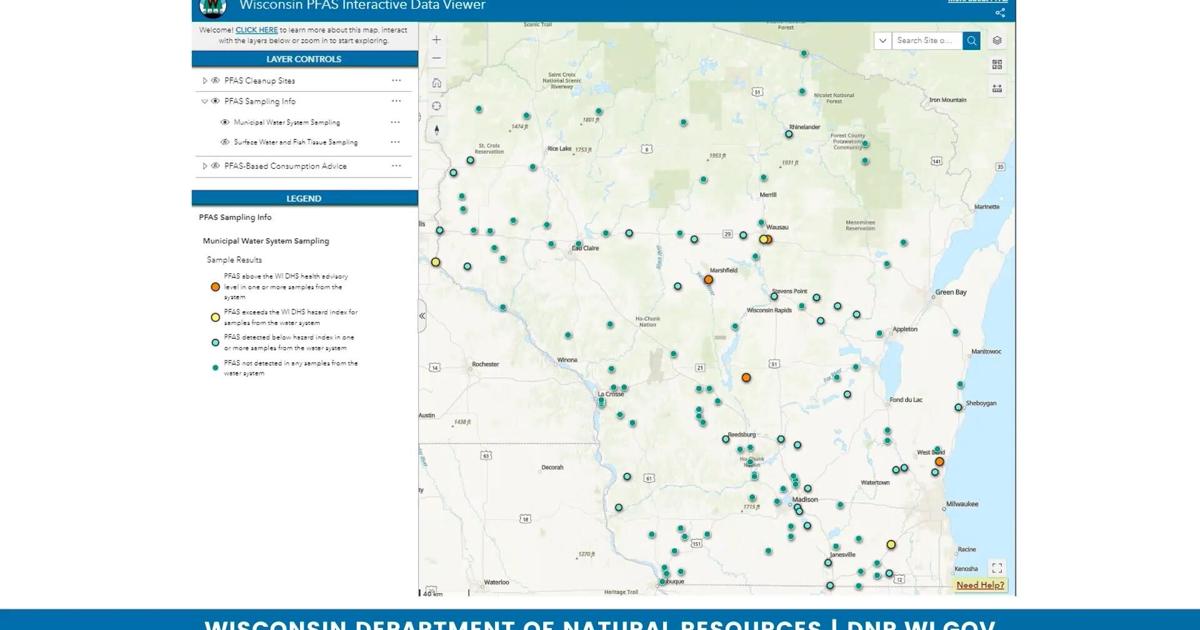Viewport: 1200px width, 630px height.
Task: Click the PFAS Cleanup Sites layer name
Action: [260, 80]
